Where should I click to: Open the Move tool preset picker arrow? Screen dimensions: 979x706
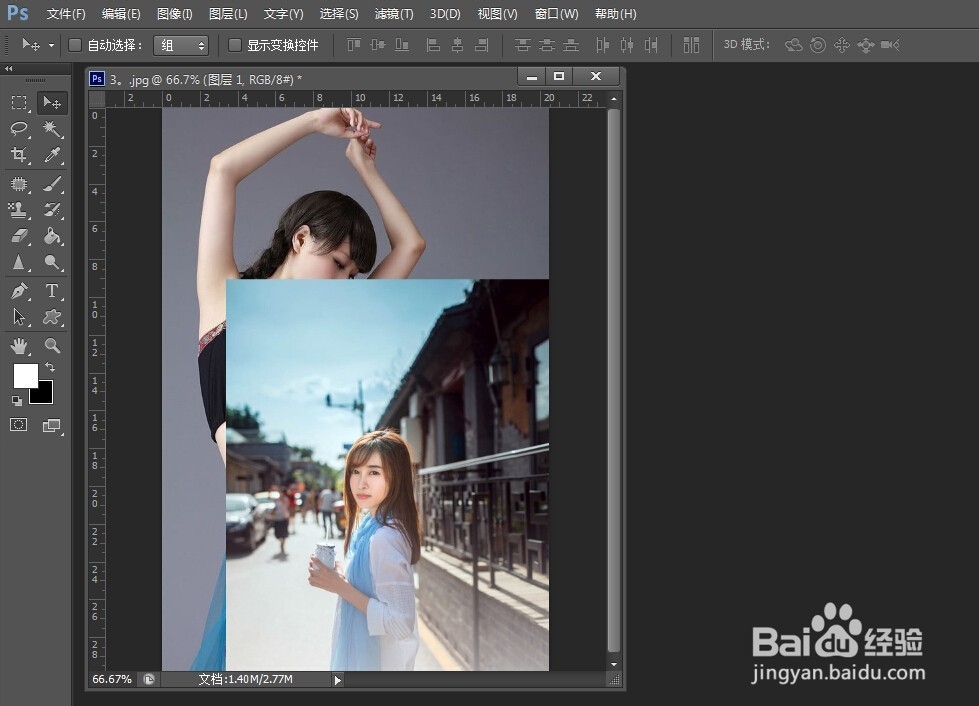click(x=51, y=46)
